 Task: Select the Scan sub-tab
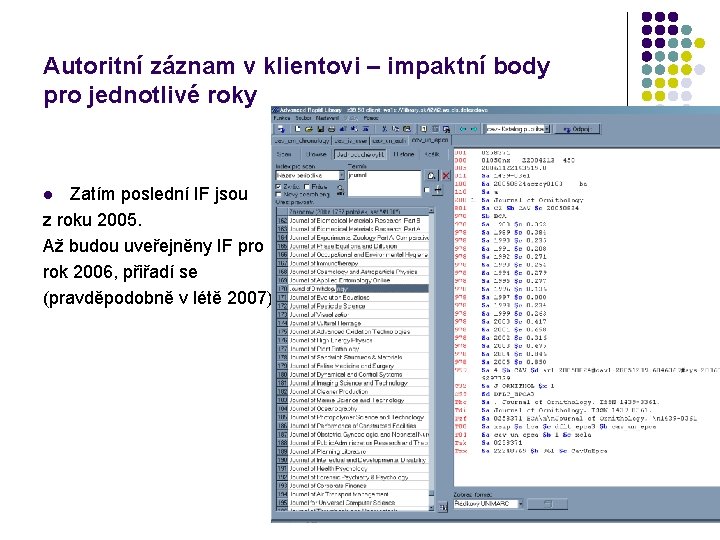(x=284, y=154)
